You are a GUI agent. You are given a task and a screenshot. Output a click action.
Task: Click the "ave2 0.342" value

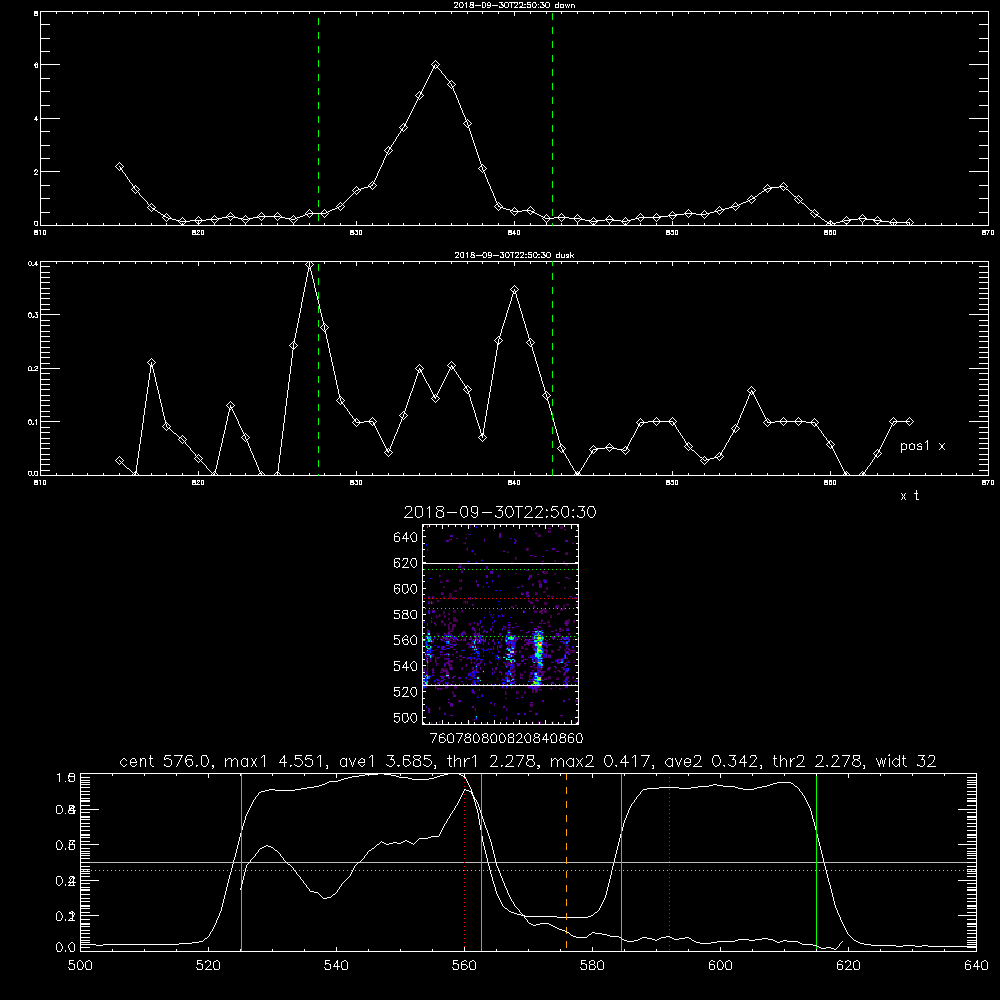coord(712,761)
